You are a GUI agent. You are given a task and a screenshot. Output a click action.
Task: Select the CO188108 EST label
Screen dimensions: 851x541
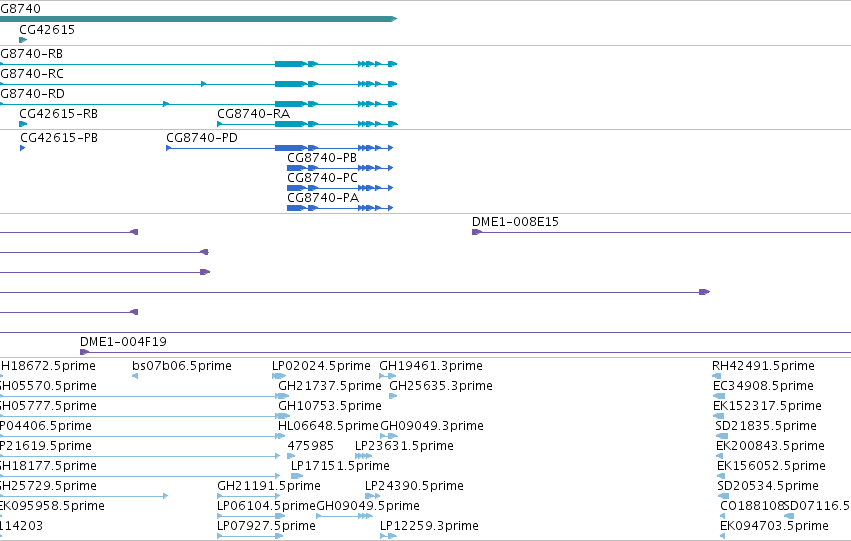(752, 506)
